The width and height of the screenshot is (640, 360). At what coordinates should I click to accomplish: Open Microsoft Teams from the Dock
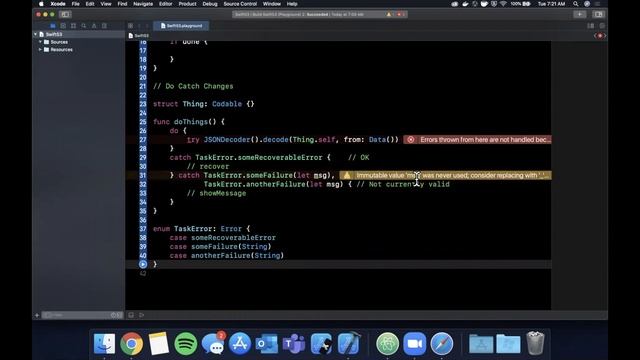click(294, 343)
